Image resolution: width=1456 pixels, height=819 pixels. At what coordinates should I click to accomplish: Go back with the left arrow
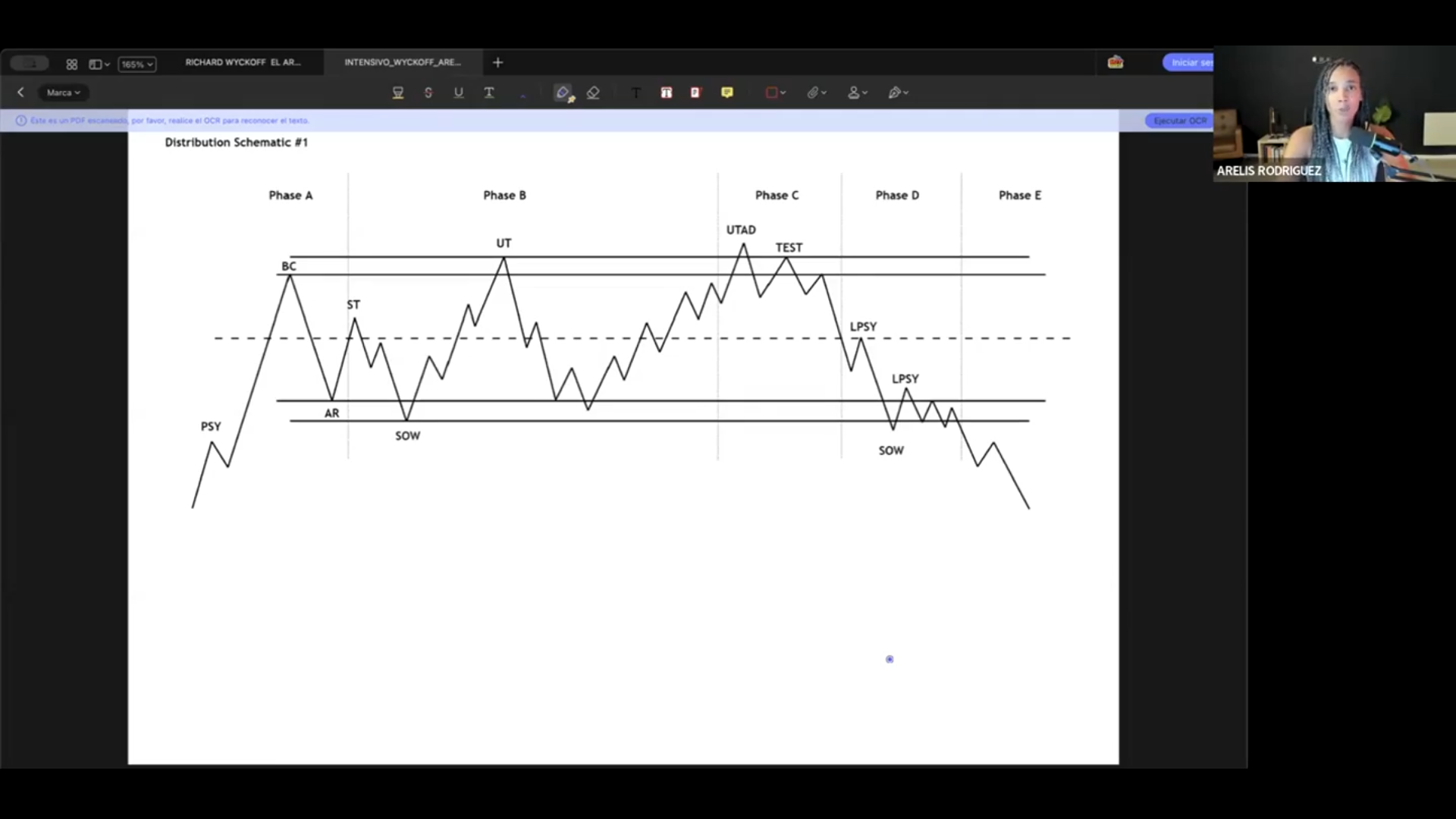(20, 93)
